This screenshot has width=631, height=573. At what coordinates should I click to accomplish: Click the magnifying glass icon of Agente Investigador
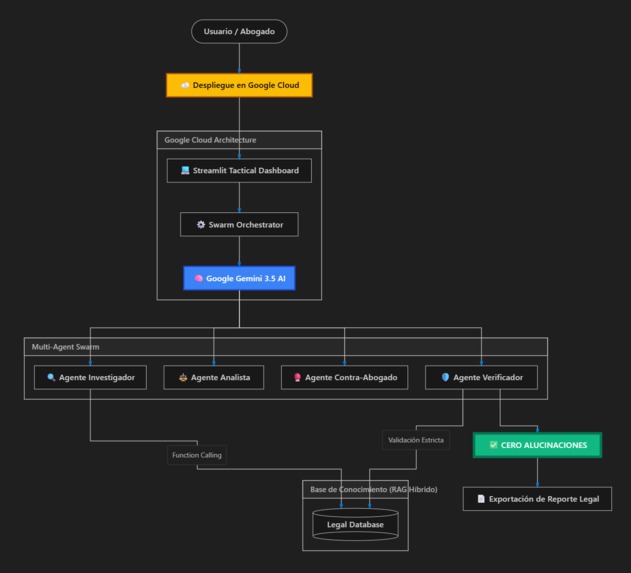point(51,377)
